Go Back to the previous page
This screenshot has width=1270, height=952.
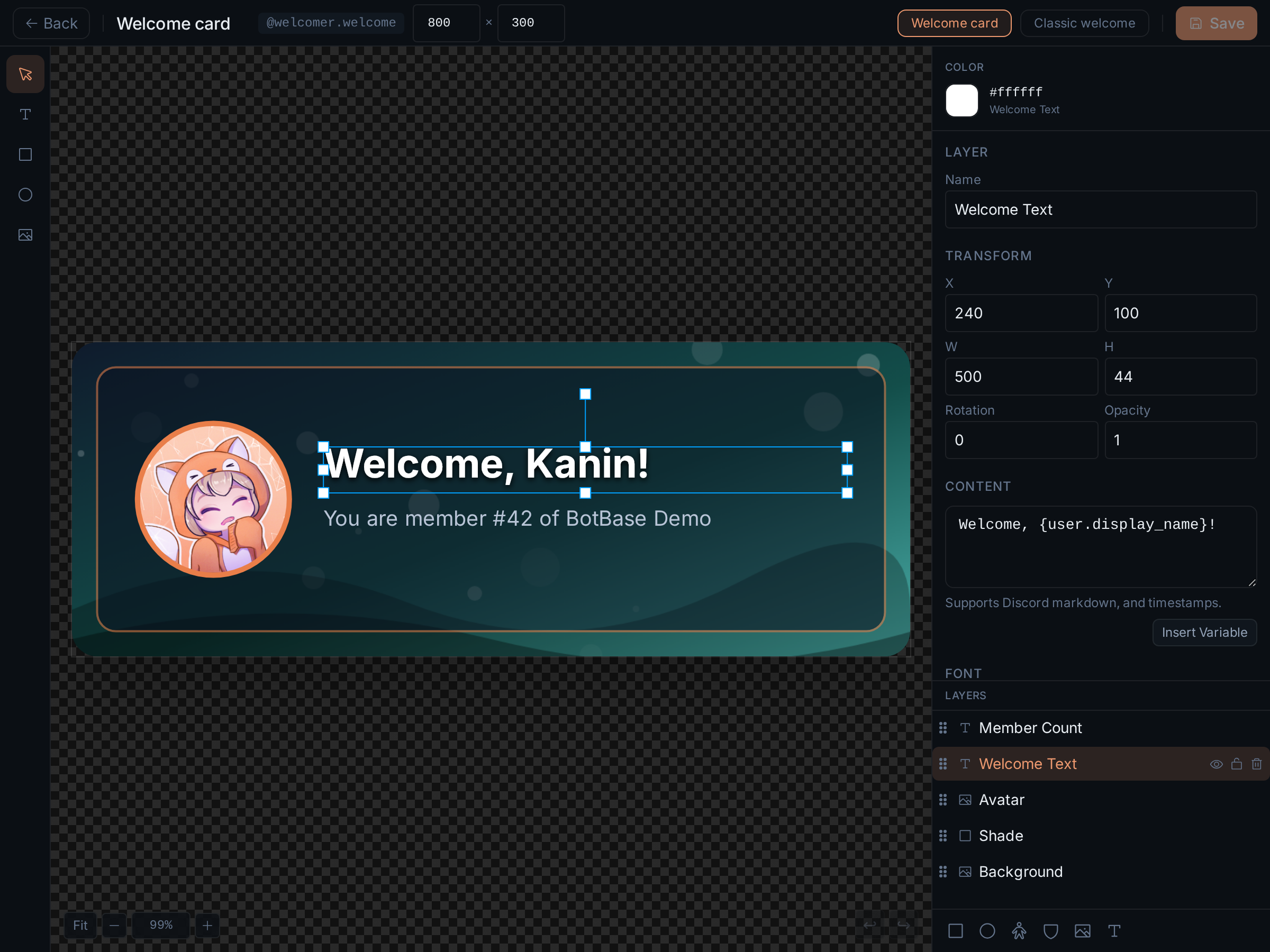[51, 23]
